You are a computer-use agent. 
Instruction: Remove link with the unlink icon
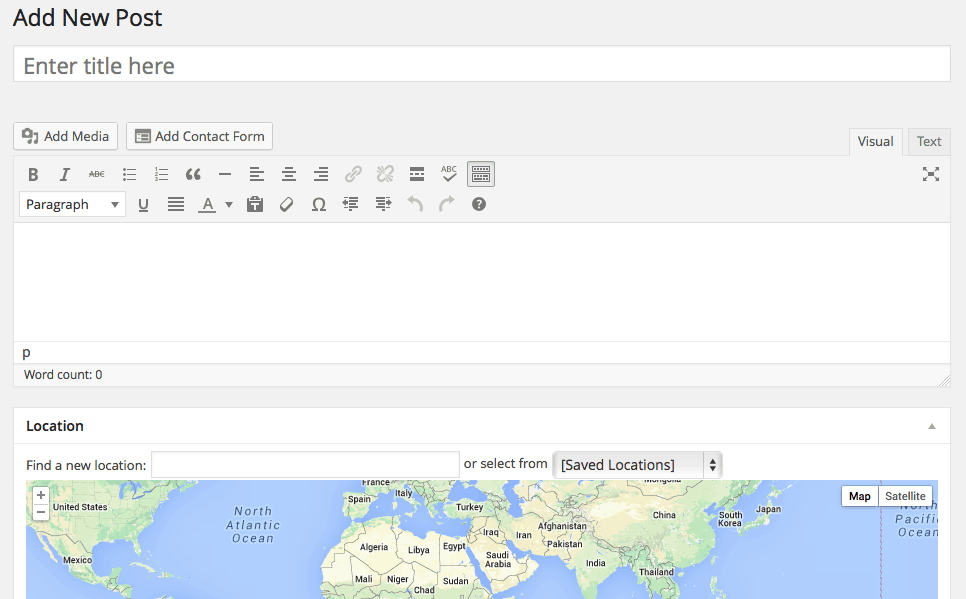(385, 174)
